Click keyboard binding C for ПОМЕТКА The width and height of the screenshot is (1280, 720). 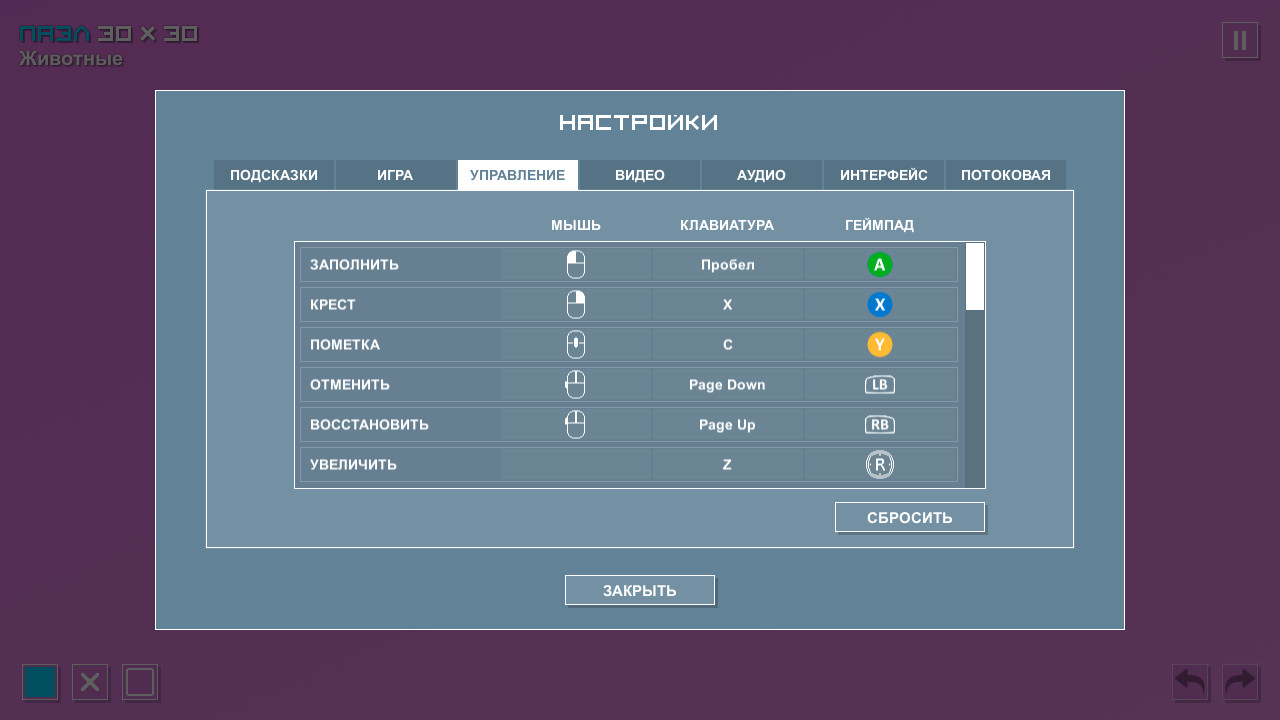(728, 345)
